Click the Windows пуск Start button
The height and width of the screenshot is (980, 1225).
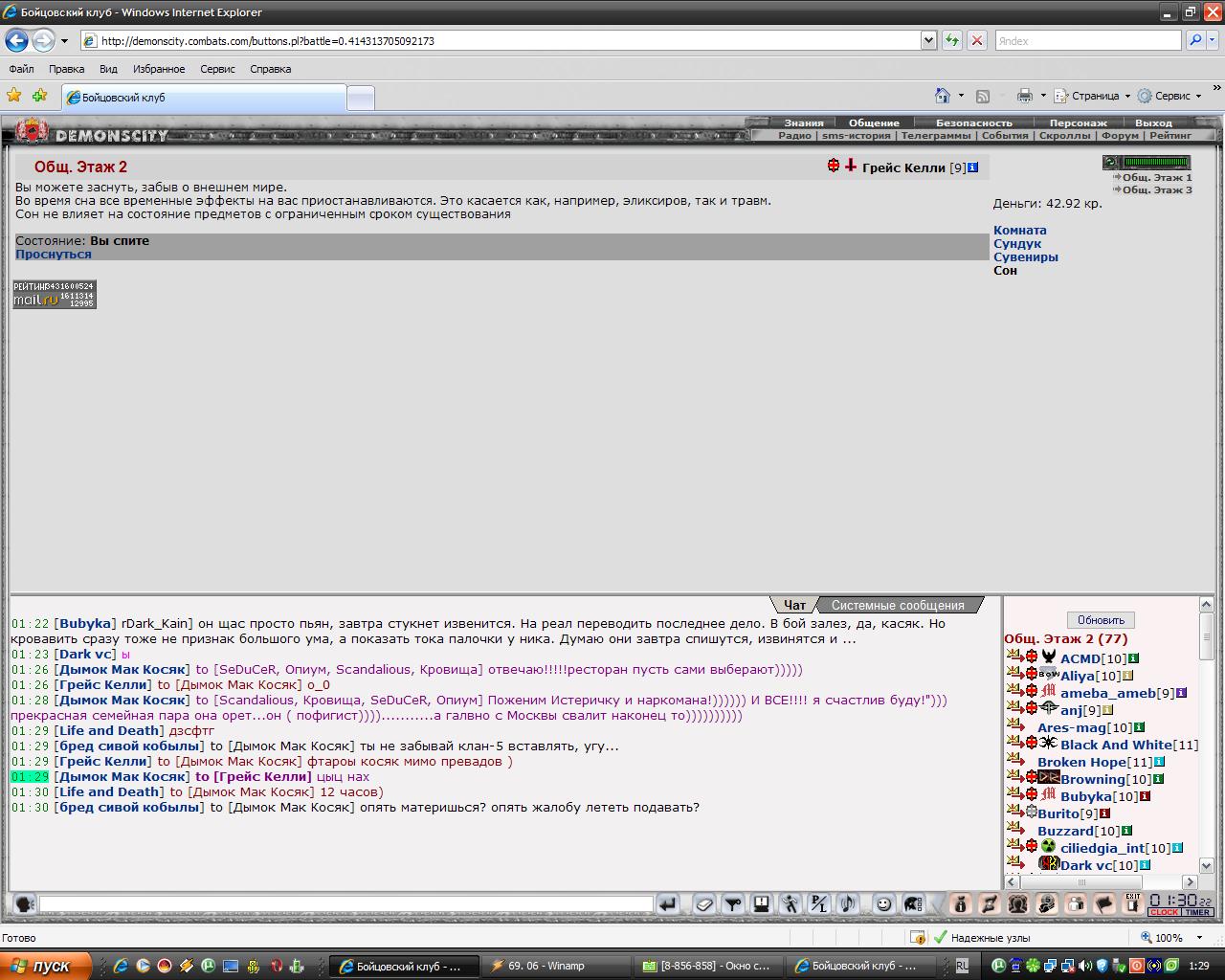(x=46, y=966)
